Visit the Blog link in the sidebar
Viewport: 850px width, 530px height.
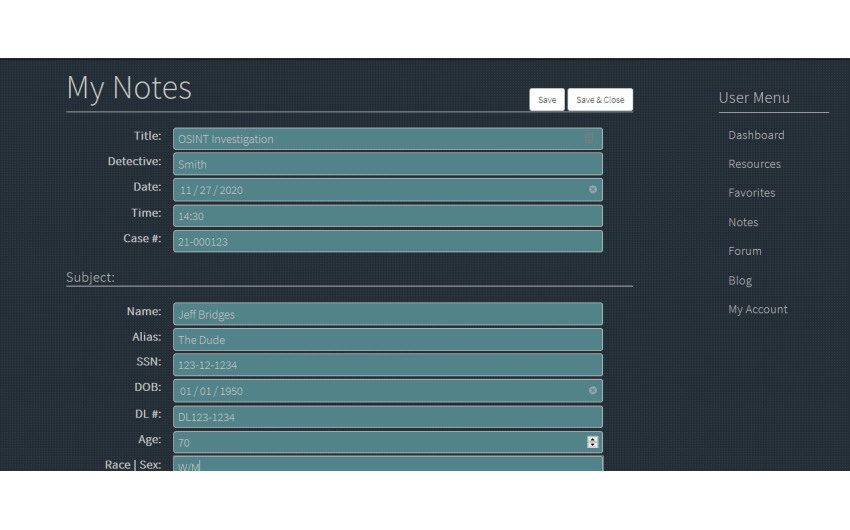pyautogui.click(x=740, y=280)
